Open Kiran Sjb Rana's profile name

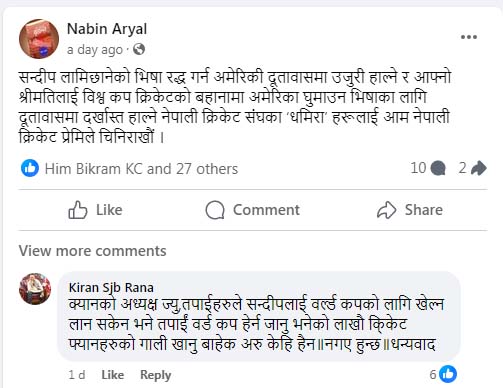[x=111, y=287]
